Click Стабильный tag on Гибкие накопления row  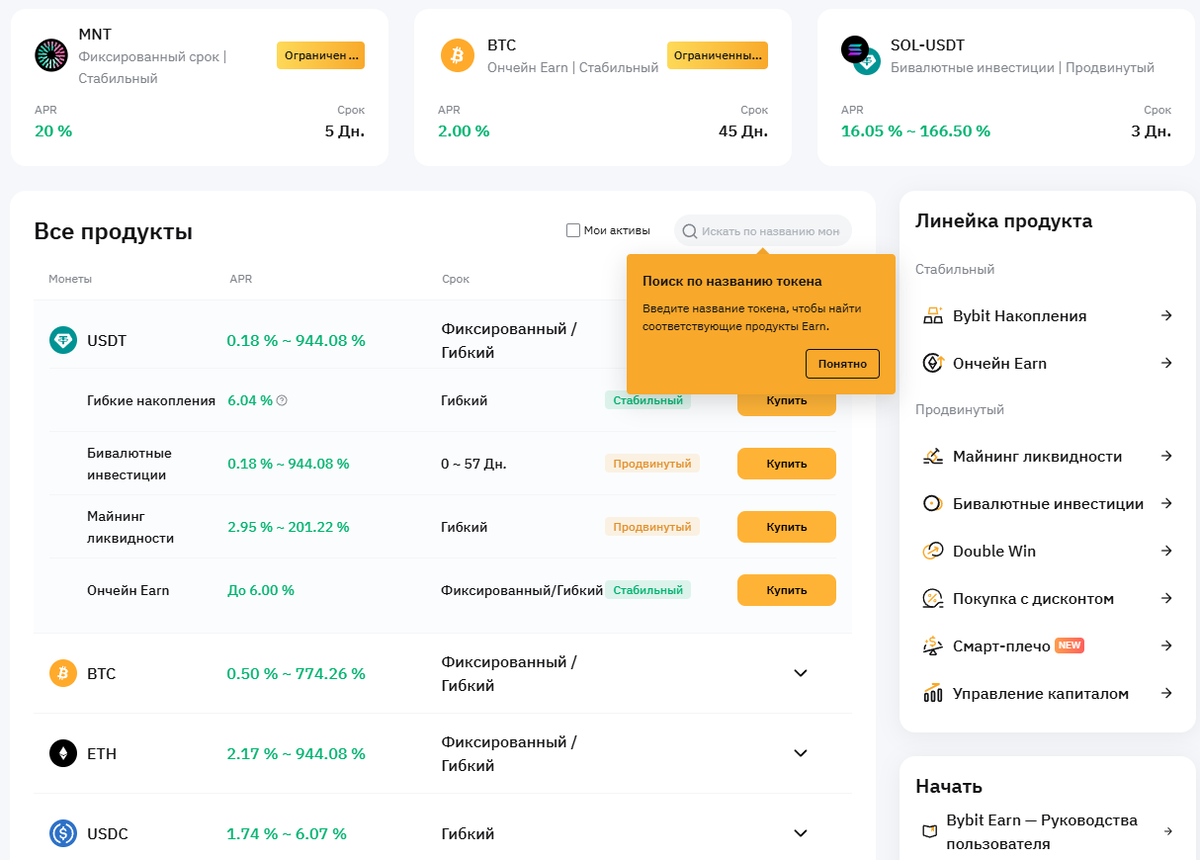click(x=648, y=400)
